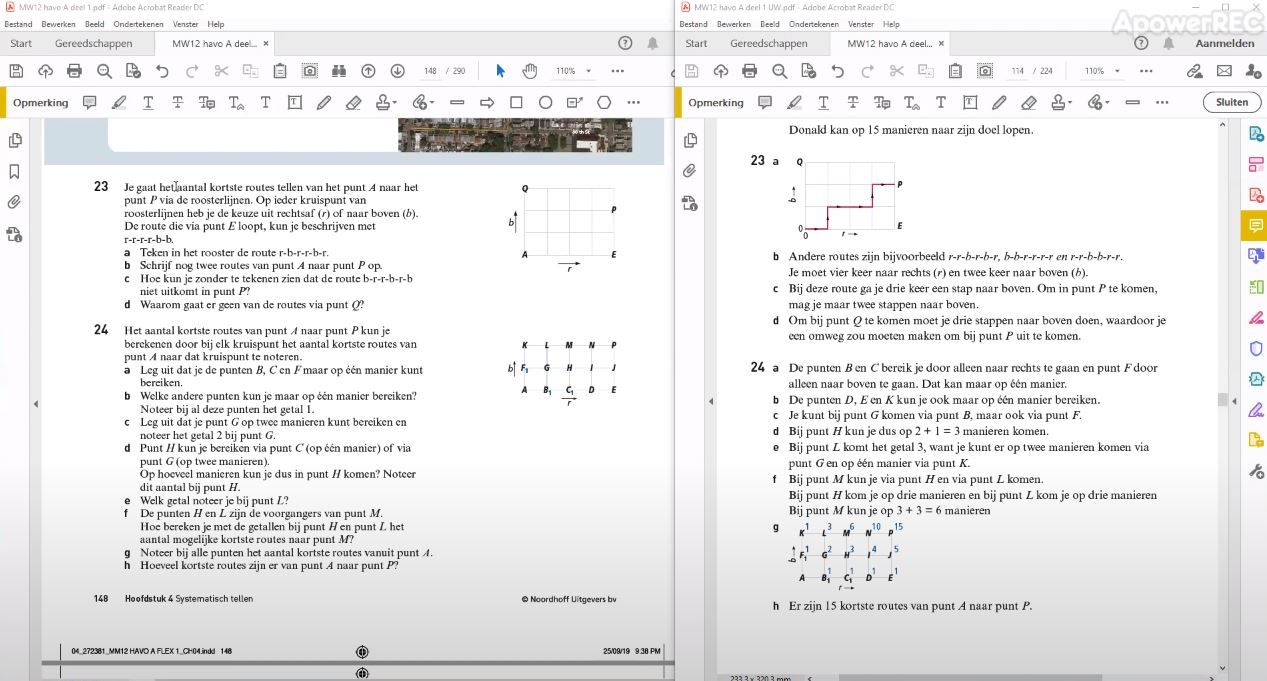Open the Start tab in right window

(x=696, y=44)
